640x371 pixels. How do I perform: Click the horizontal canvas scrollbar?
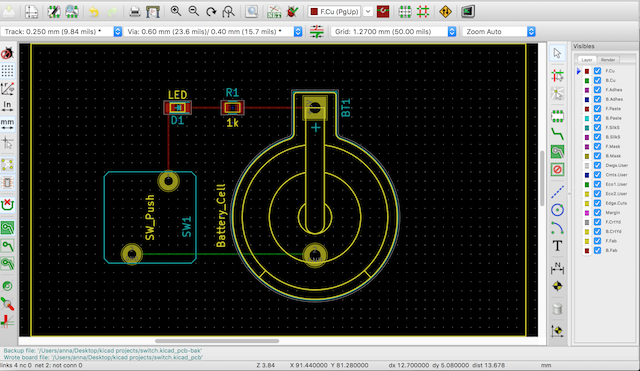[217, 341]
